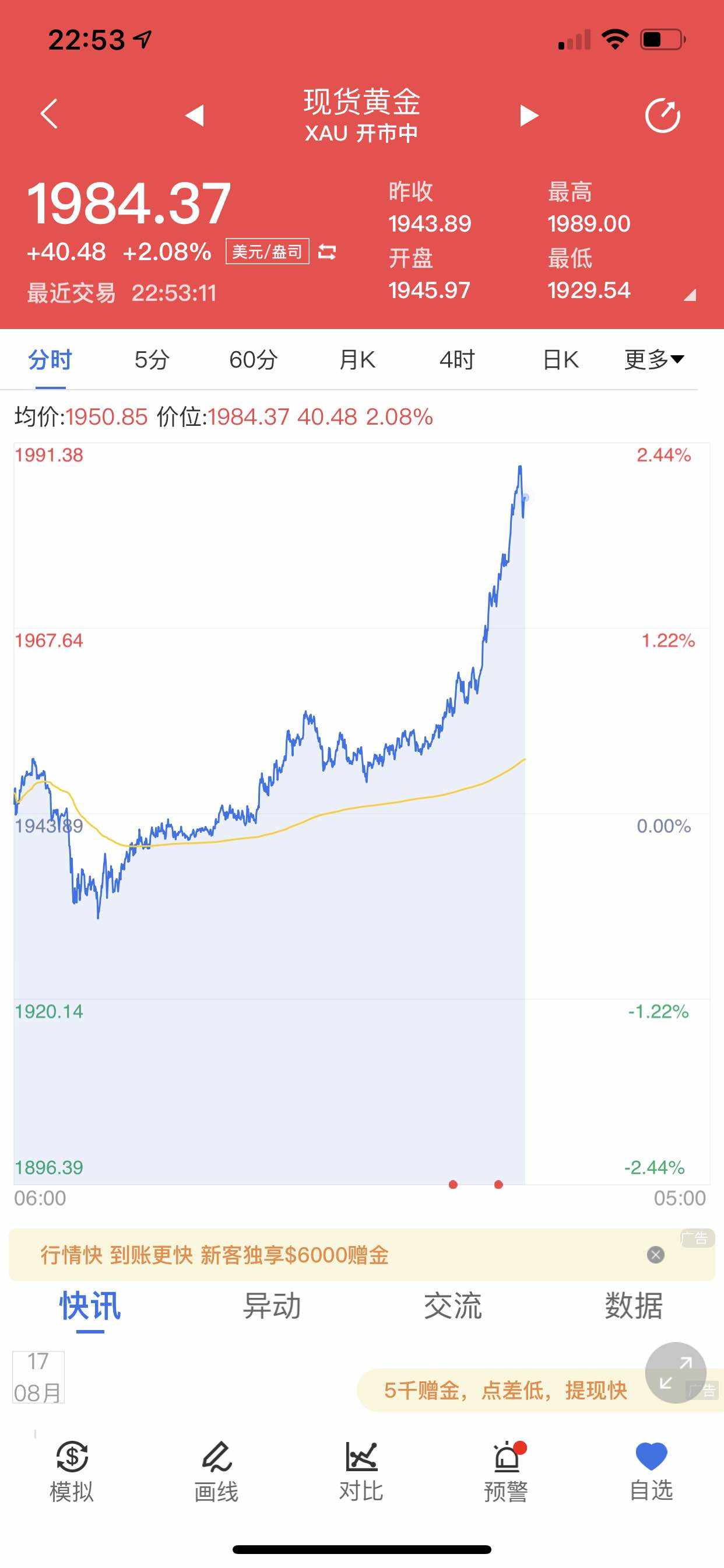Go to next instrument with right triangle

click(529, 115)
